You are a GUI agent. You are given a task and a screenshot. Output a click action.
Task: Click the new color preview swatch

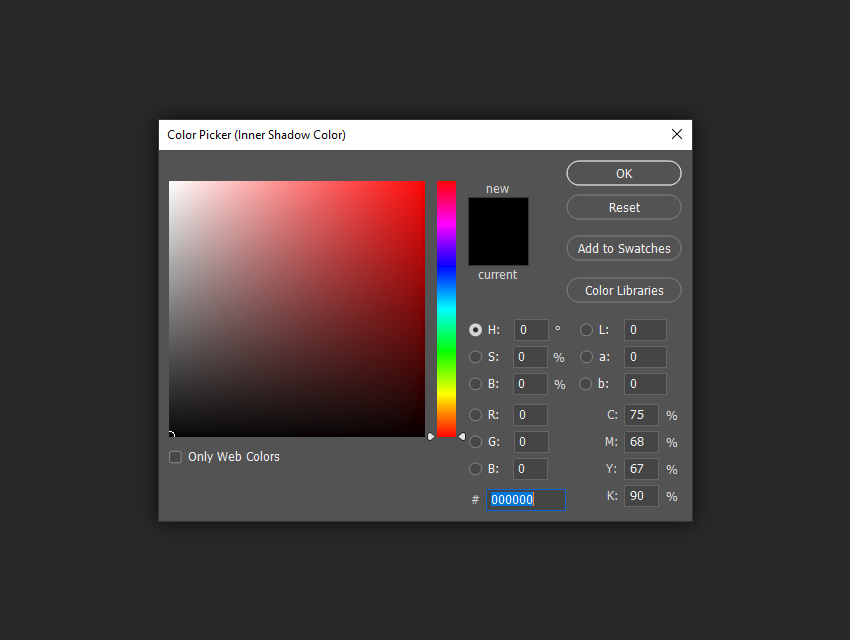(497, 212)
